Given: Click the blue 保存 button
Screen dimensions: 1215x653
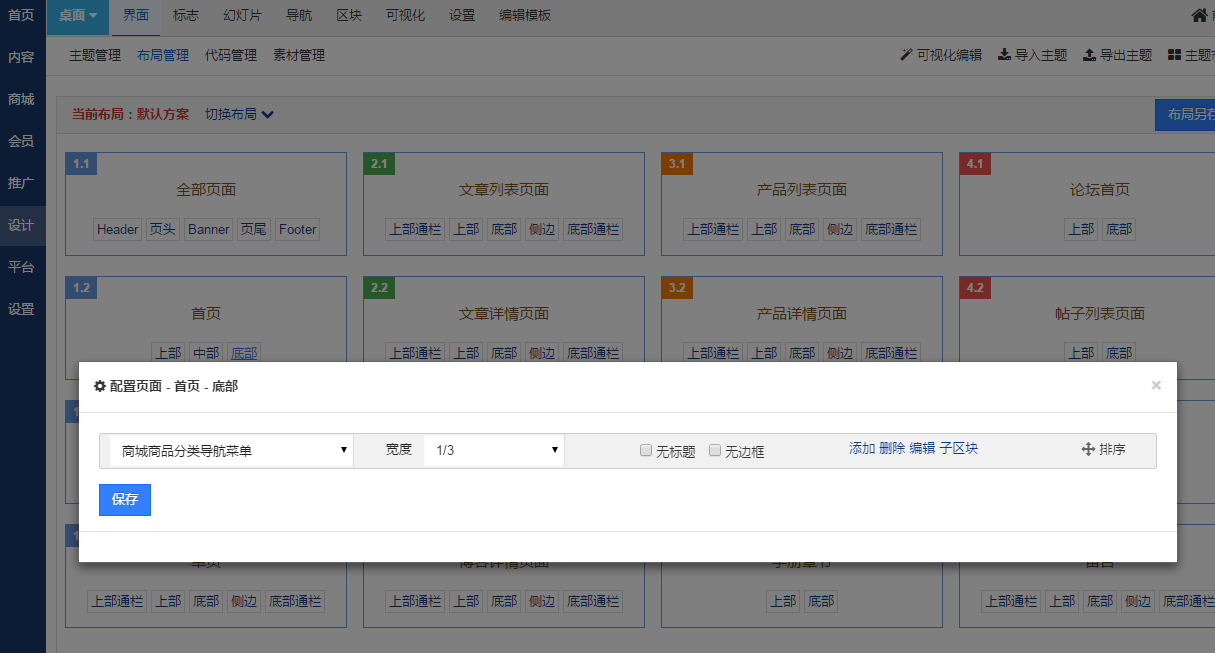Looking at the screenshot, I should [x=125, y=500].
